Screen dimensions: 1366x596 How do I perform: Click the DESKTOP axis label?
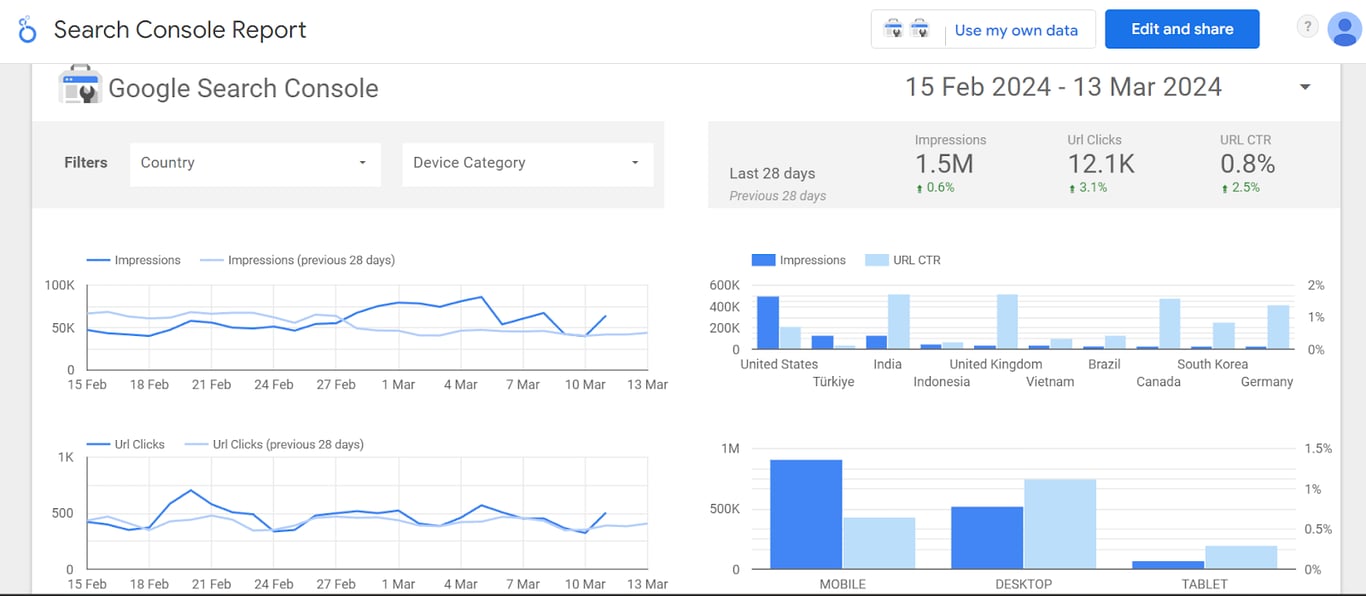click(1024, 584)
